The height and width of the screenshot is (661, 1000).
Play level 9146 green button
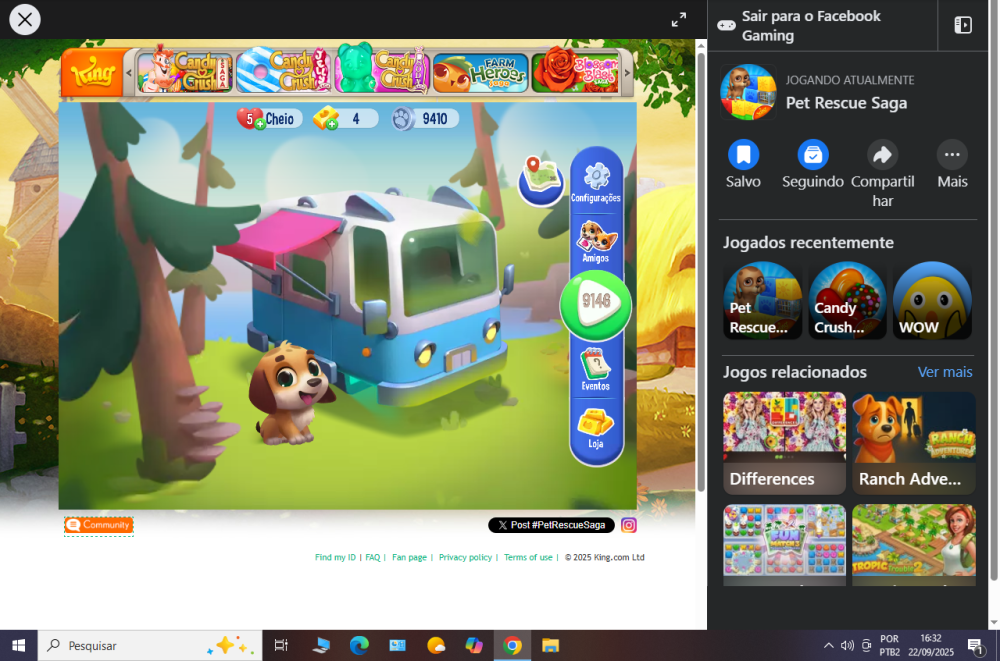[x=596, y=304]
